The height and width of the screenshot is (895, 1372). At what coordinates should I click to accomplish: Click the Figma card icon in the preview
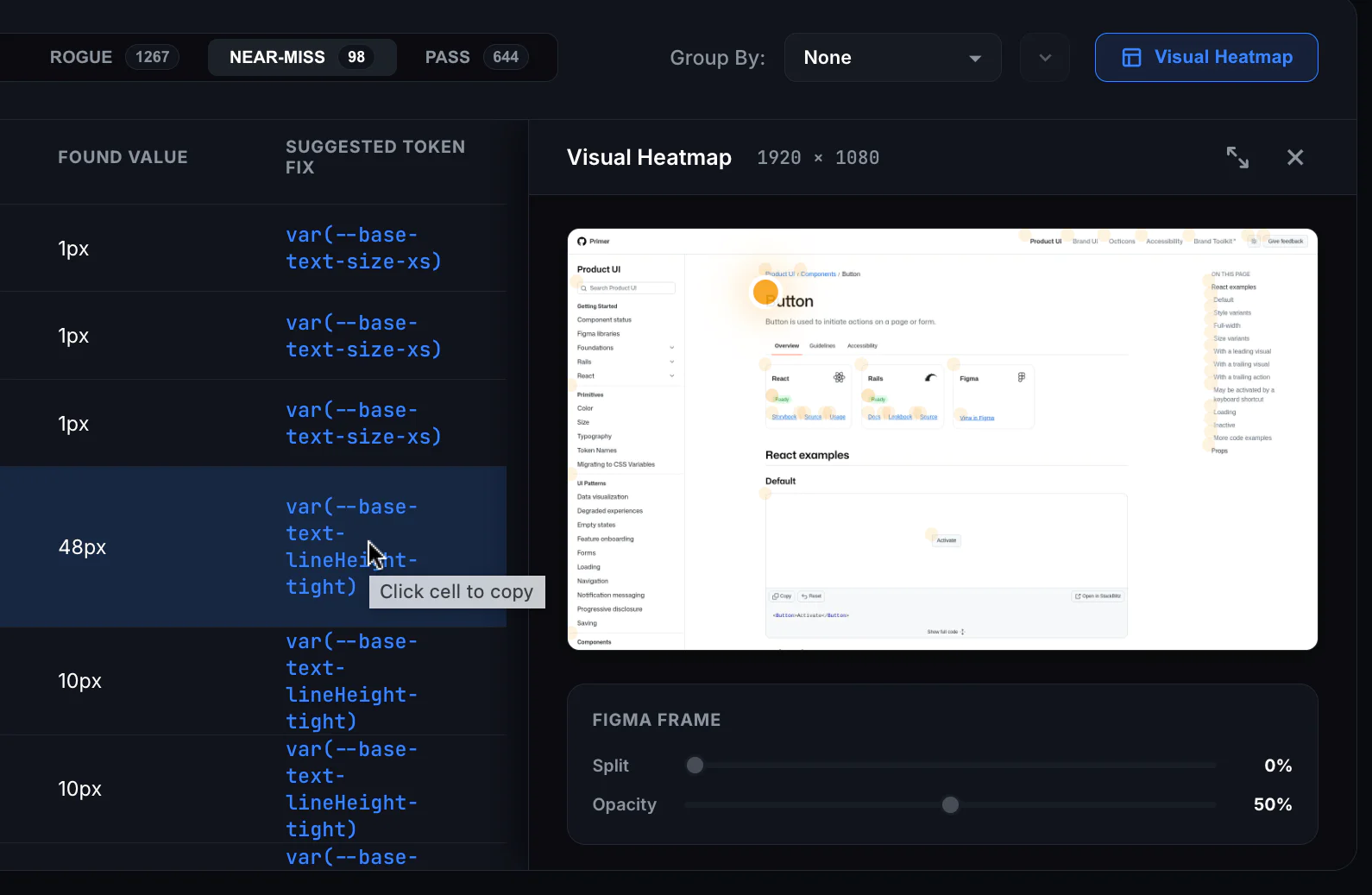[x=1022, y=377]
